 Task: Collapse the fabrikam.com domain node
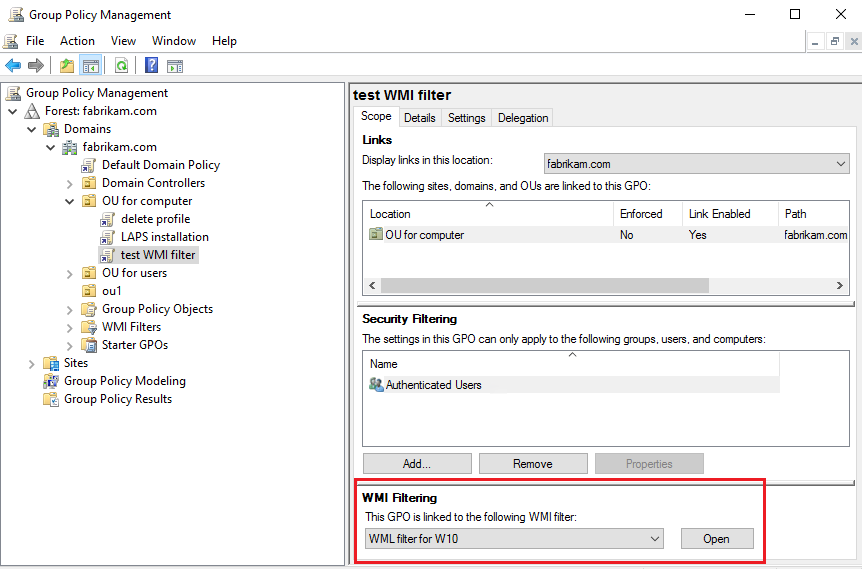tap(50, 147)
